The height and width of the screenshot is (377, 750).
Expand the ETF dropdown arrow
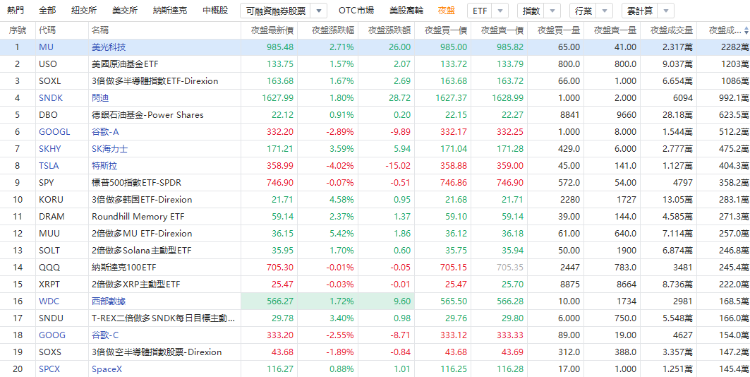point(500,11)
